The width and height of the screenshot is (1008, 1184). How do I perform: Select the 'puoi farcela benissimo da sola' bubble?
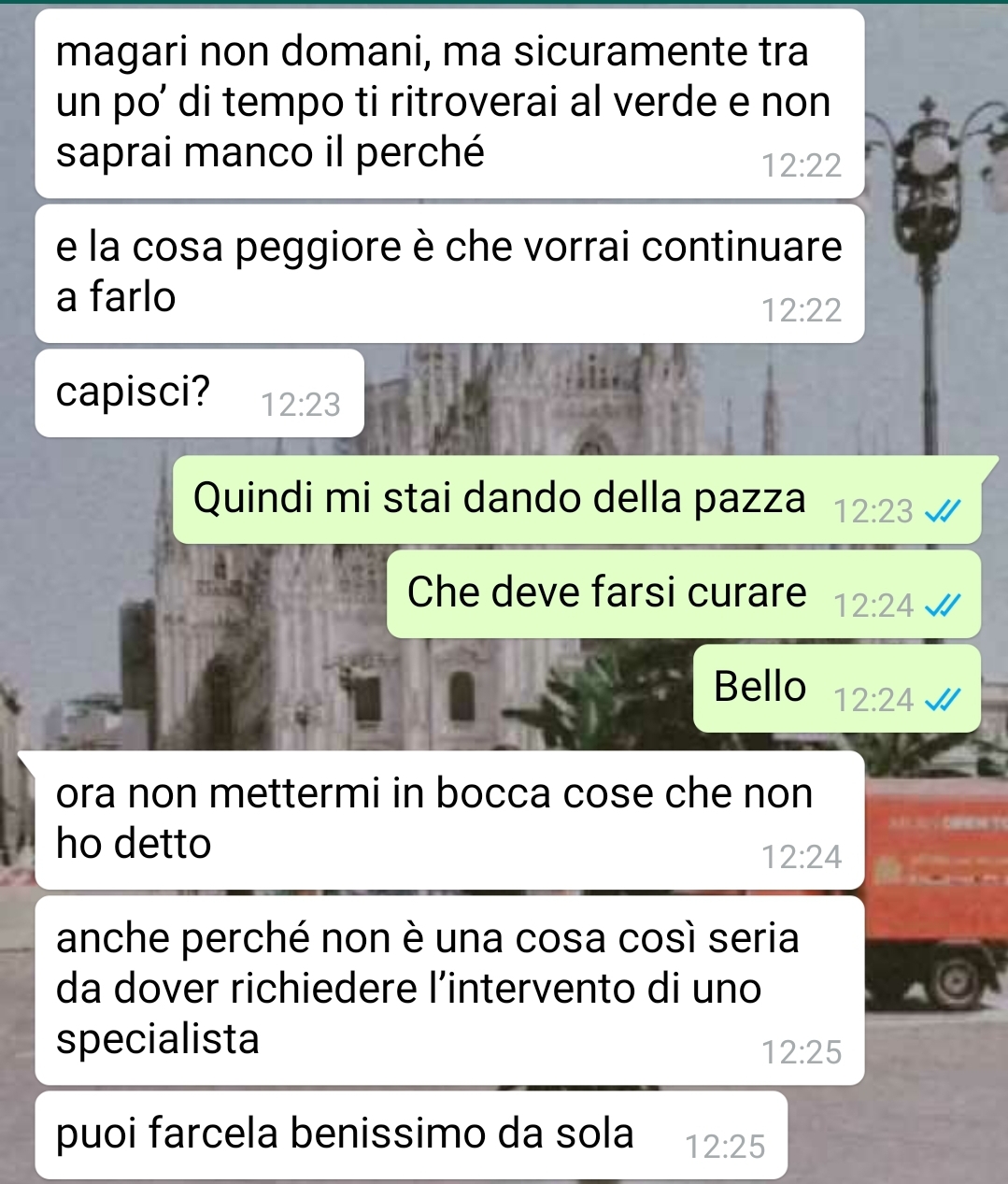pos(411,1134)
